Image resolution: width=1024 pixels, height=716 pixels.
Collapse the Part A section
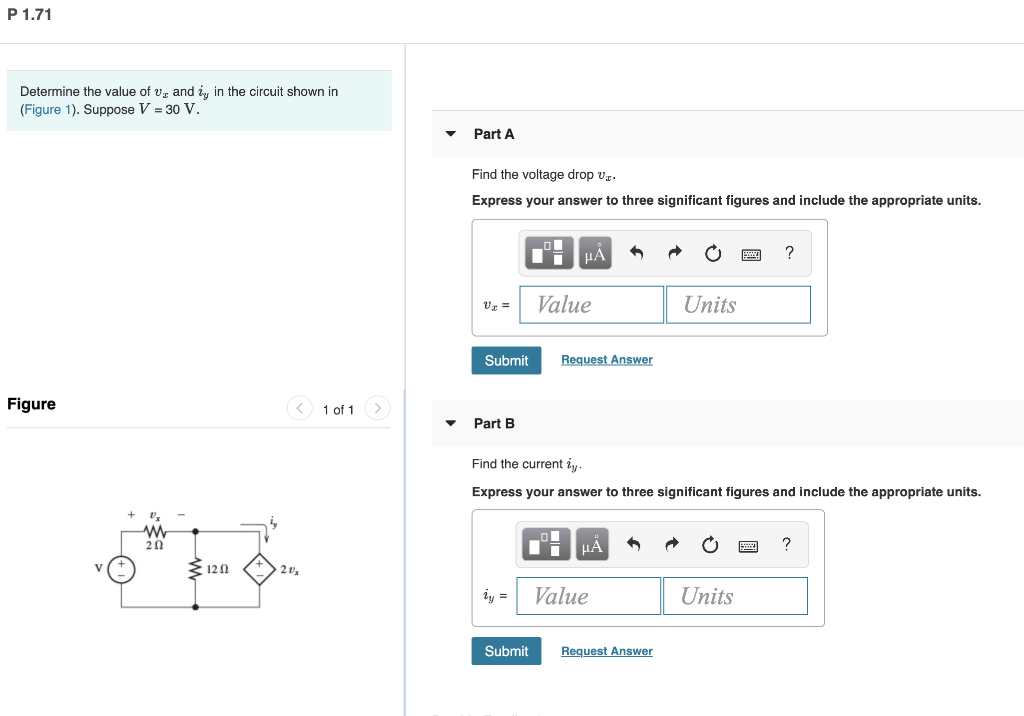point(450,133)
